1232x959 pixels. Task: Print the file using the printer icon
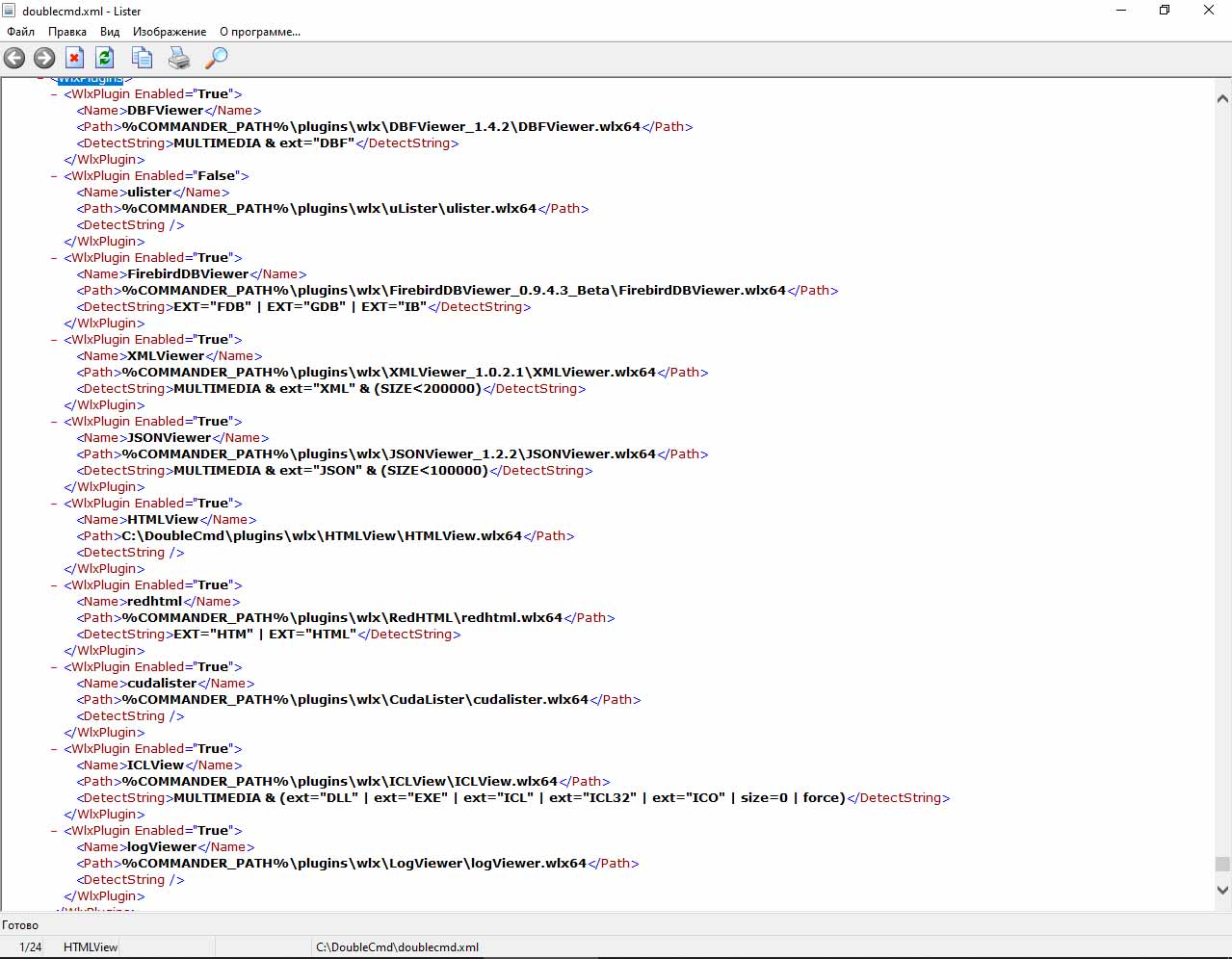[179, 59]
